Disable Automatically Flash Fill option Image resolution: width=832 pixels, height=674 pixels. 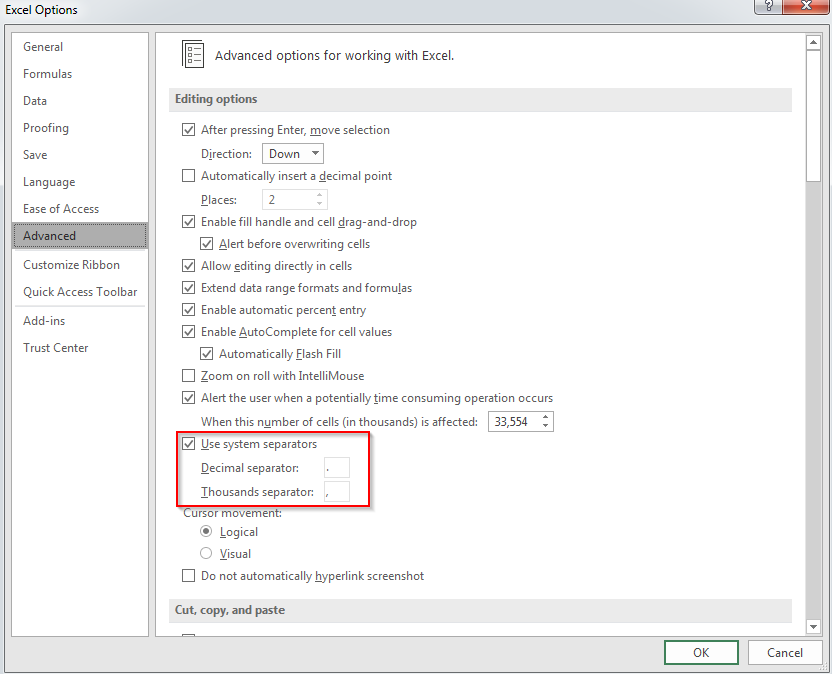[x=207, y=354]
